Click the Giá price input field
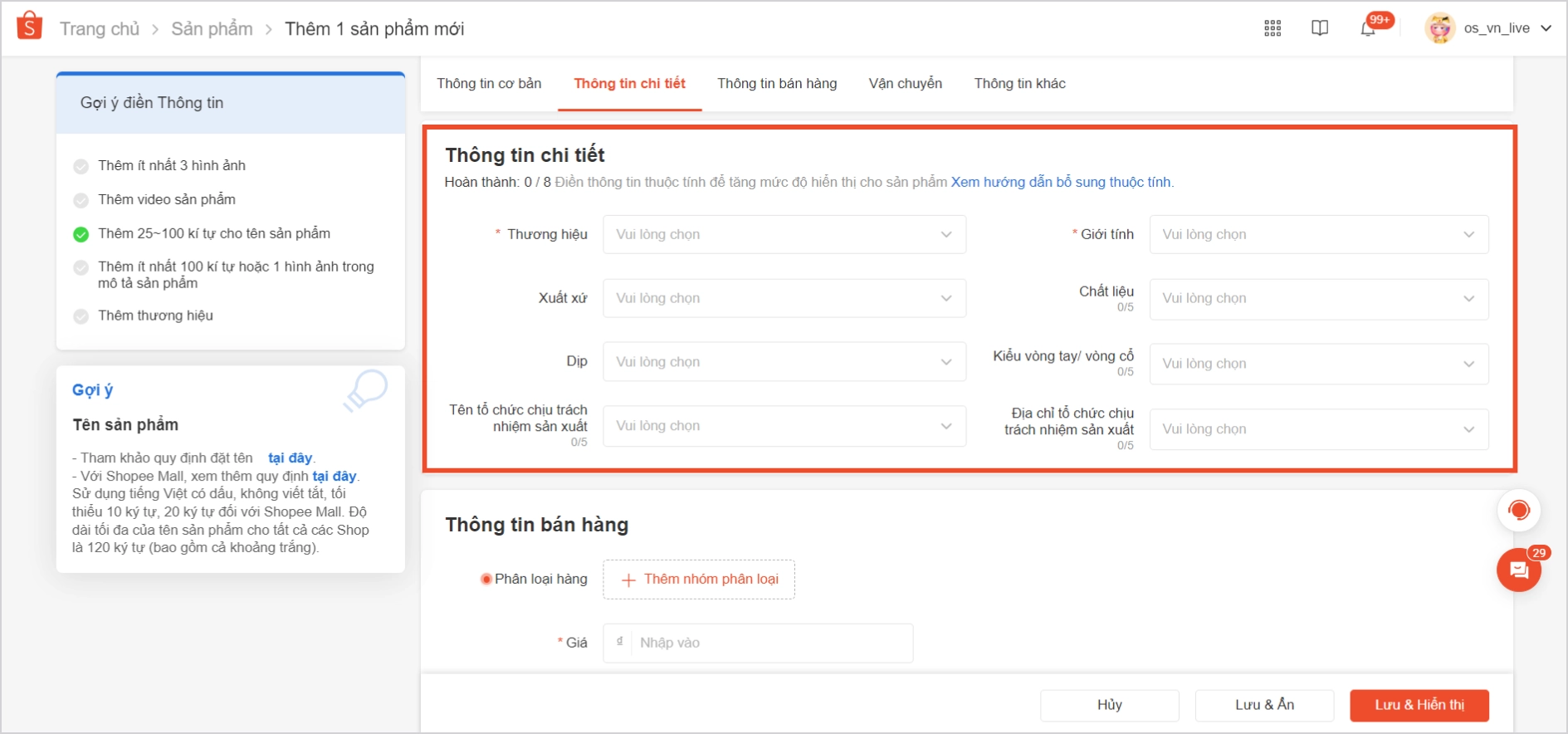This screenshot has height=734, width=1568. 758,643
